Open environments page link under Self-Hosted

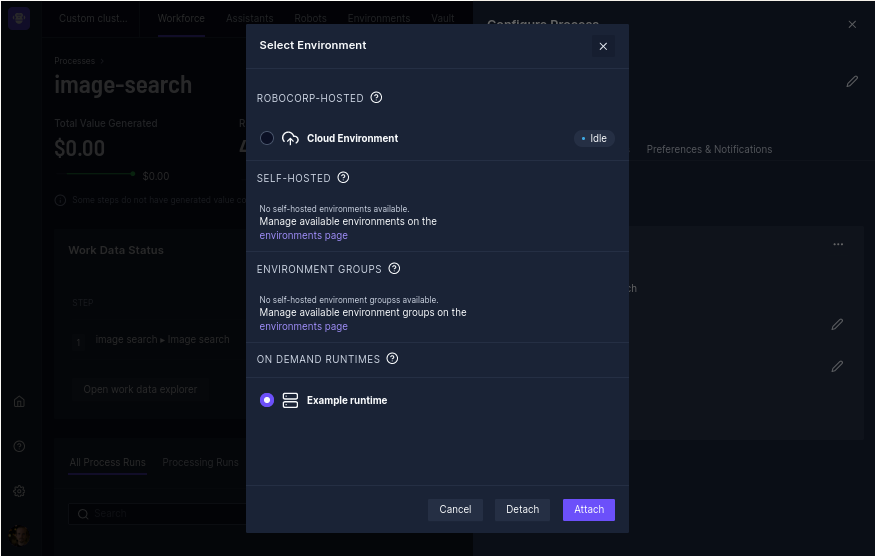[304, 236]
